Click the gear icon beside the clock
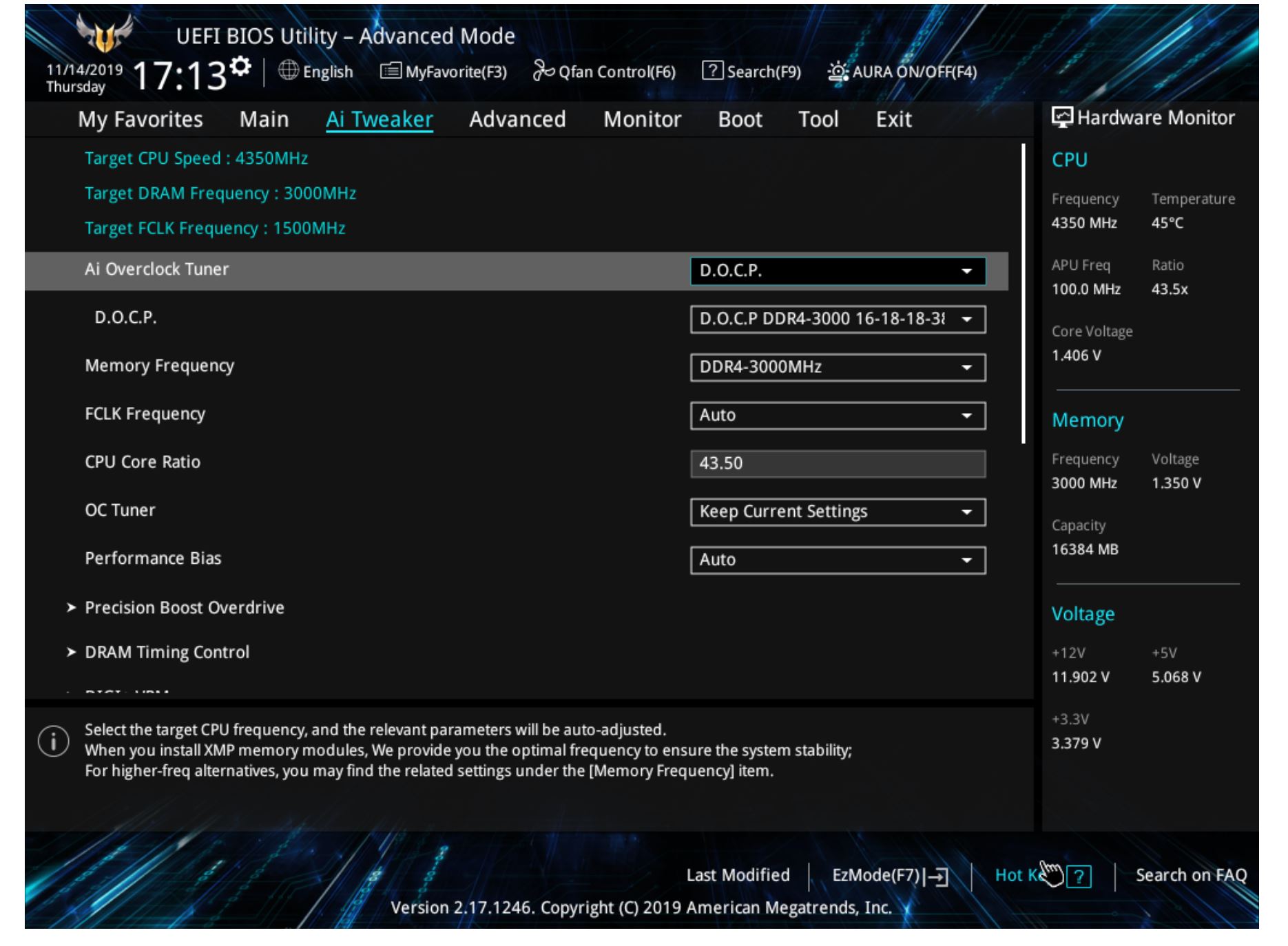The width and height of the screenshot is (1288, 946). coord(240,67)
